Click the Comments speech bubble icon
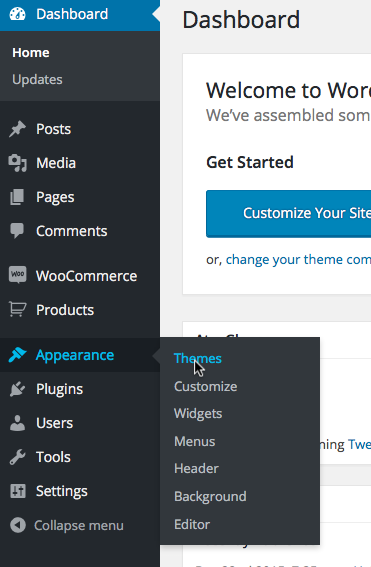This screenshot has height=567, width=371. click(17, 231)
